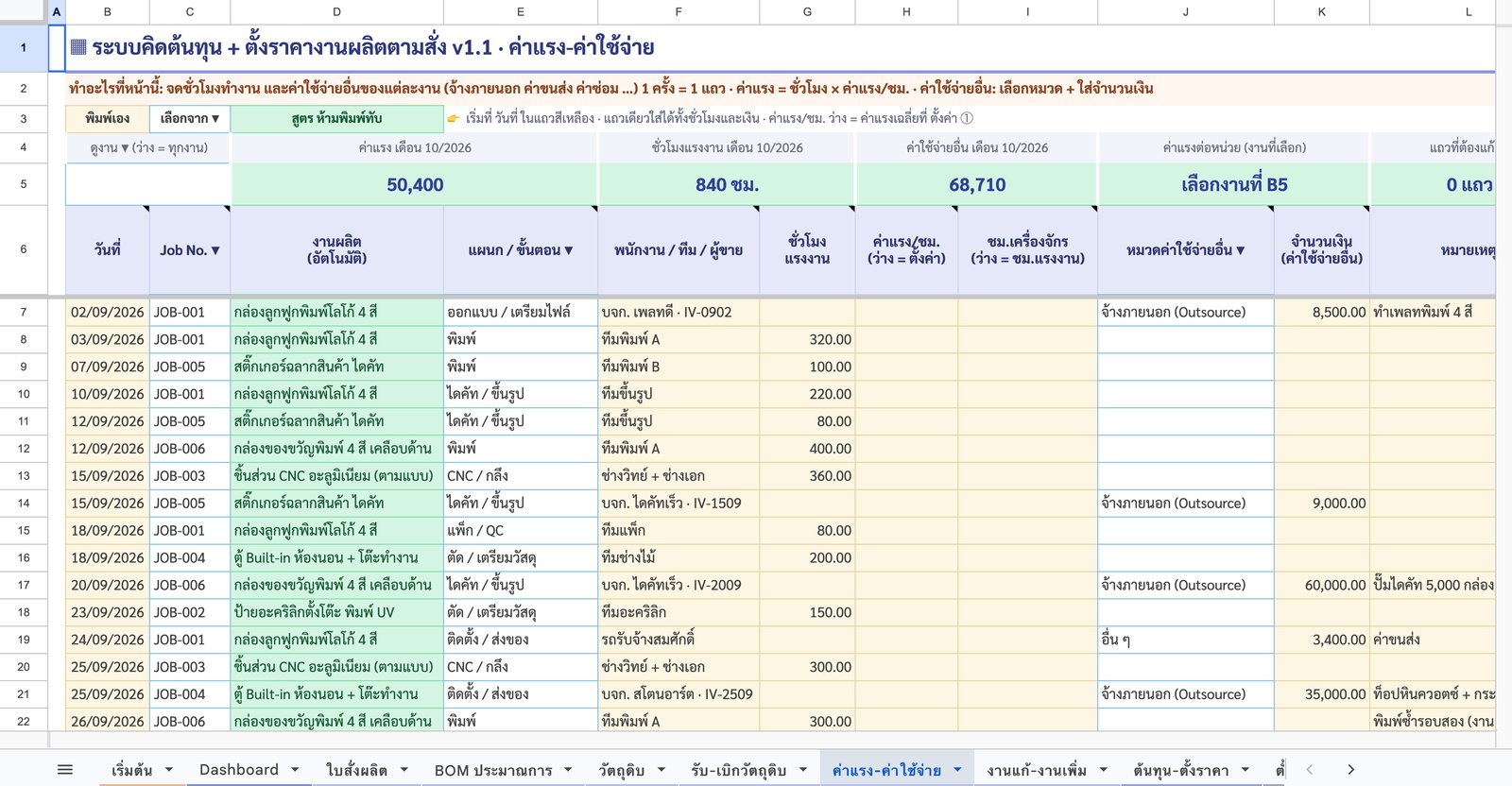This screenshot has width=1512, height=786.
Task: Select column F header
Action: point(679,11)
